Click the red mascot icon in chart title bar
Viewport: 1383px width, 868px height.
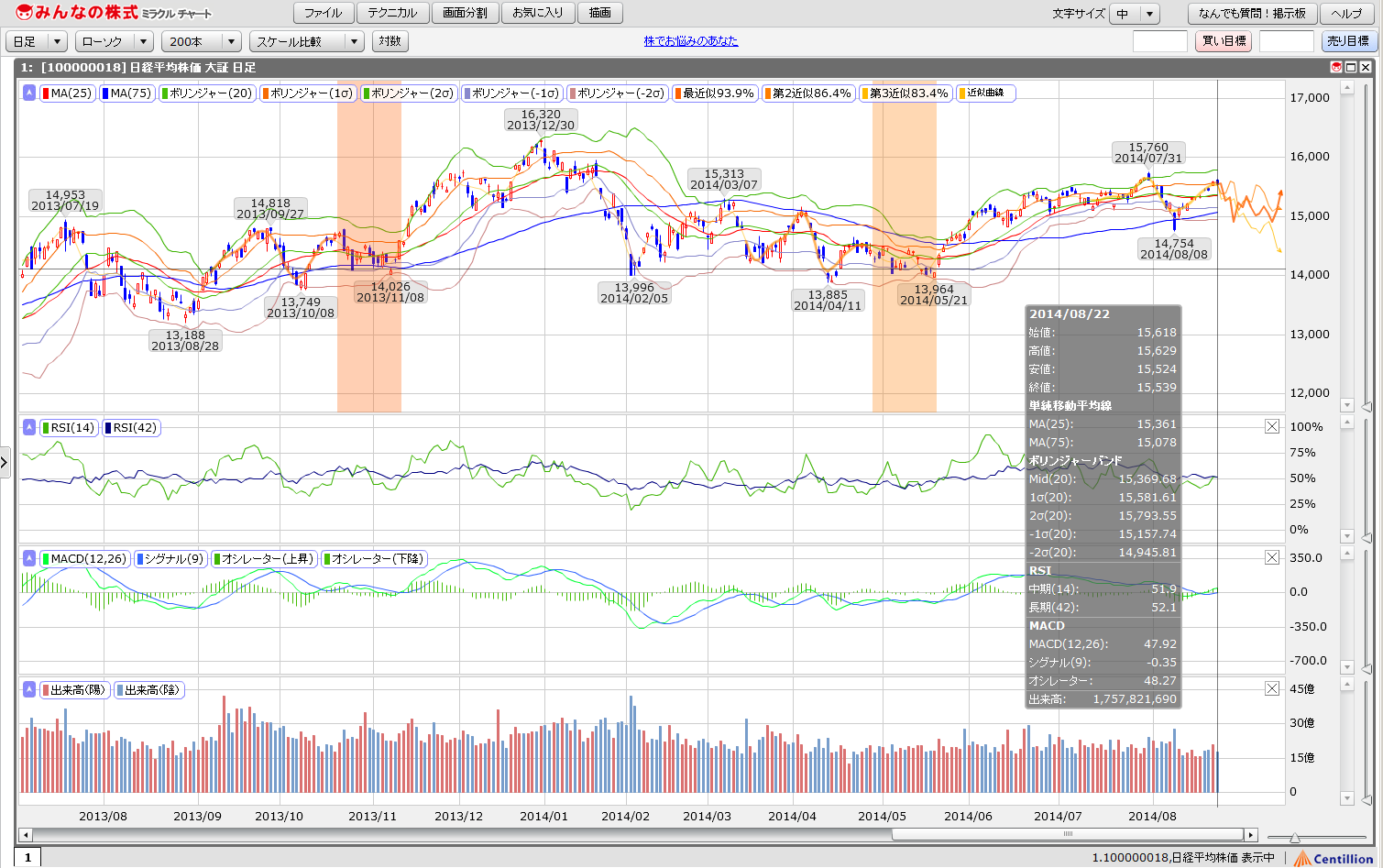tap(1336, 67)
